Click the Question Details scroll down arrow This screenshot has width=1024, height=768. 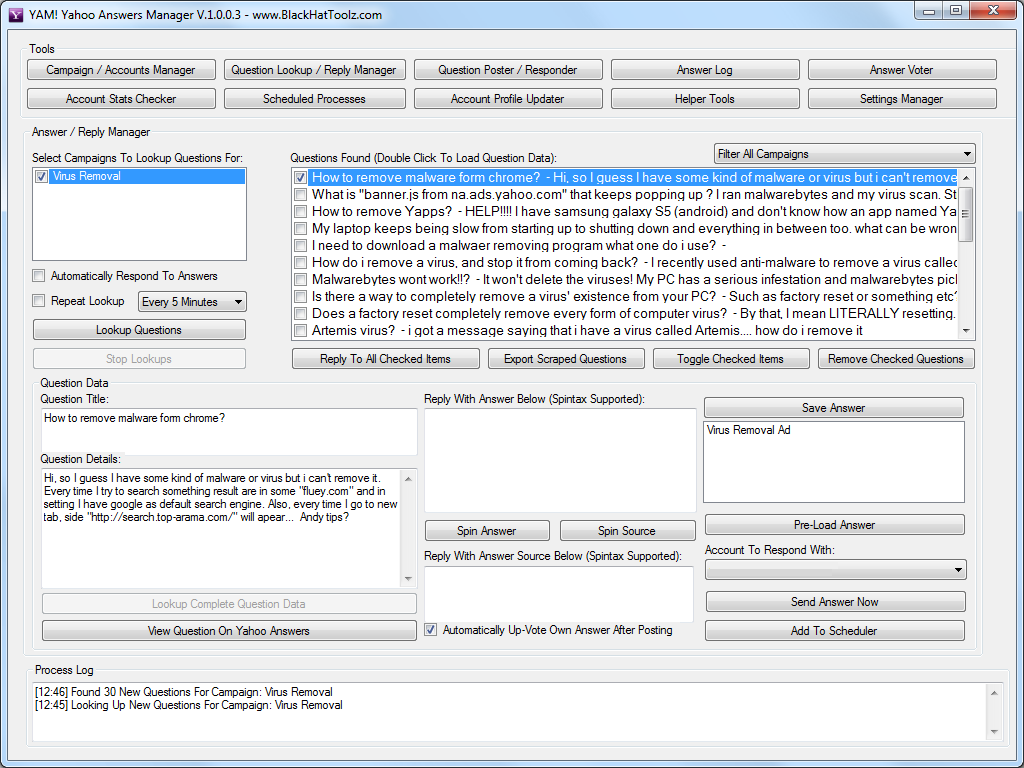pos(409,579)
